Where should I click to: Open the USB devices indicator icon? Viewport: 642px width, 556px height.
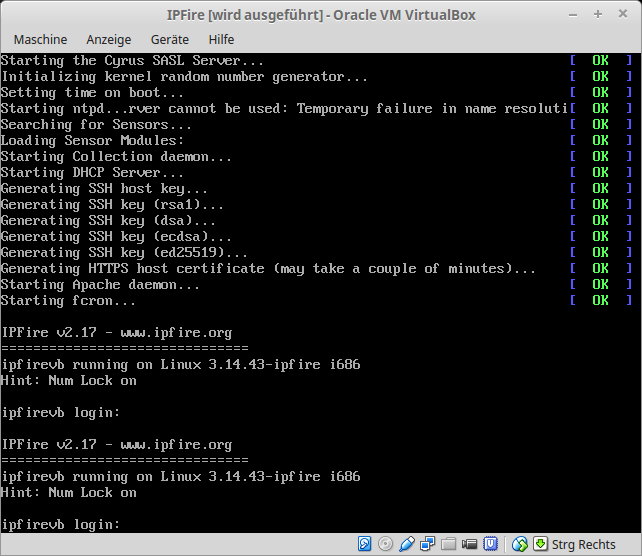click(x=407, y=544)
